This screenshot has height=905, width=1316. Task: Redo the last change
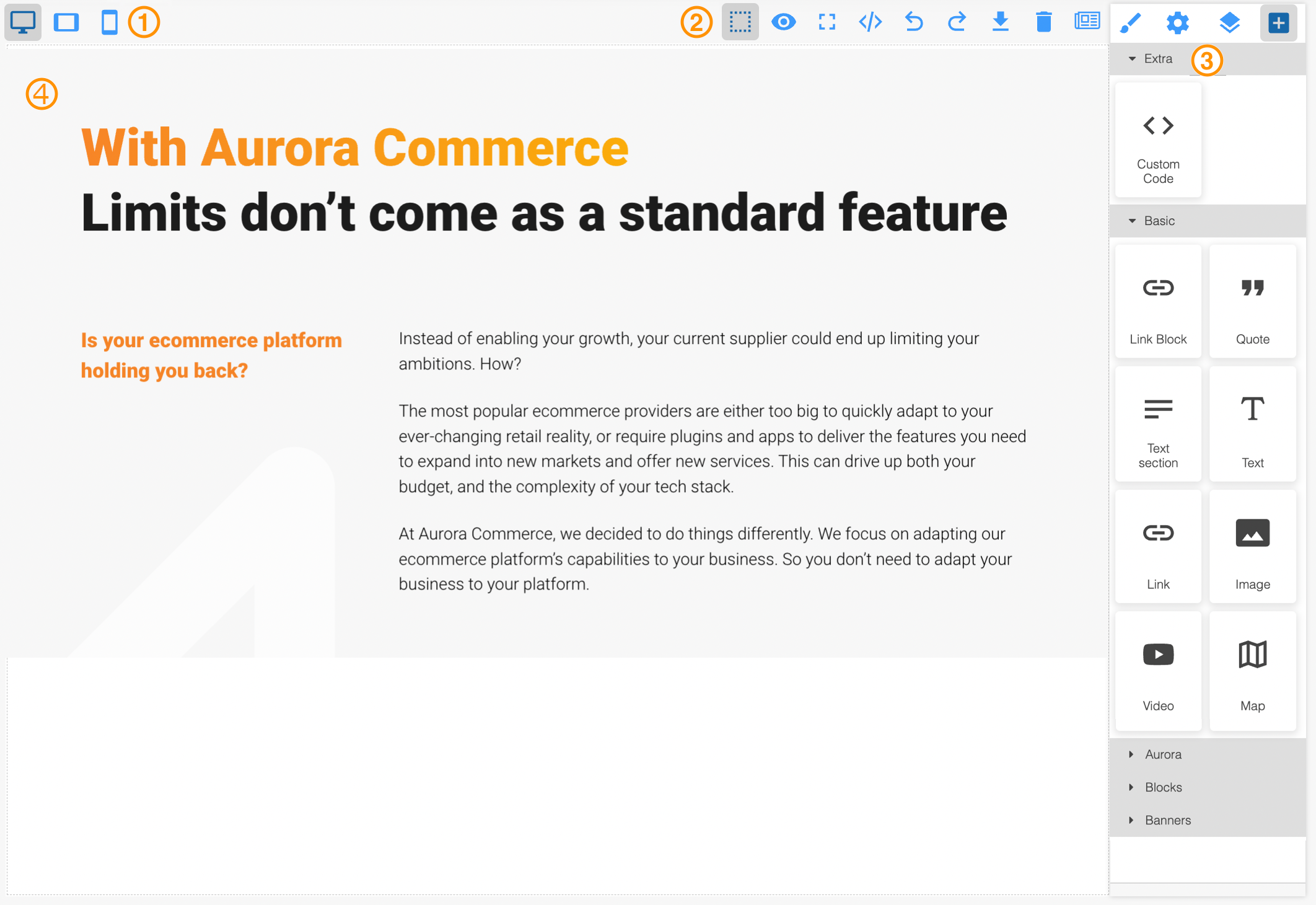click(957, 22)
